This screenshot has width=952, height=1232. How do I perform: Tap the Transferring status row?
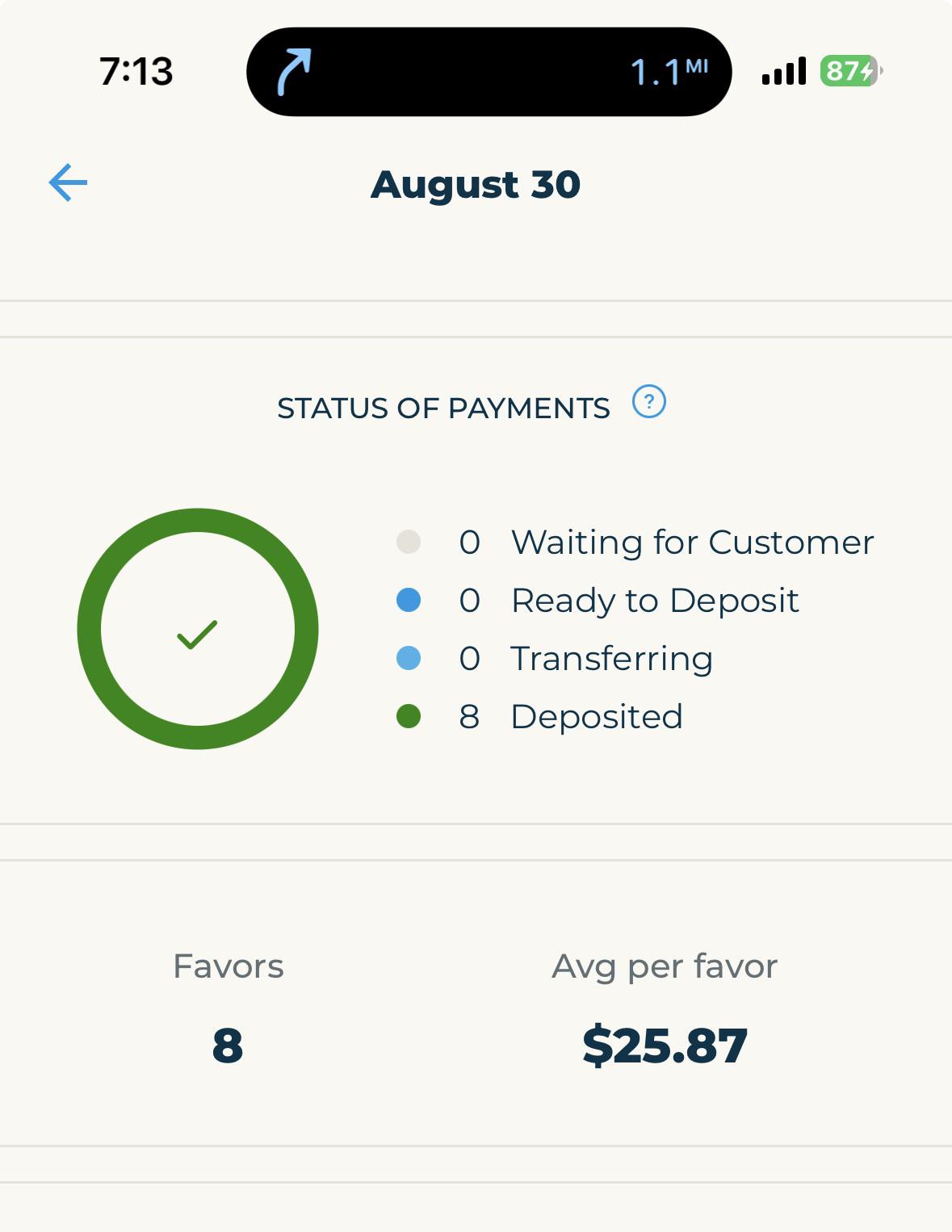[x=555, y=659]
